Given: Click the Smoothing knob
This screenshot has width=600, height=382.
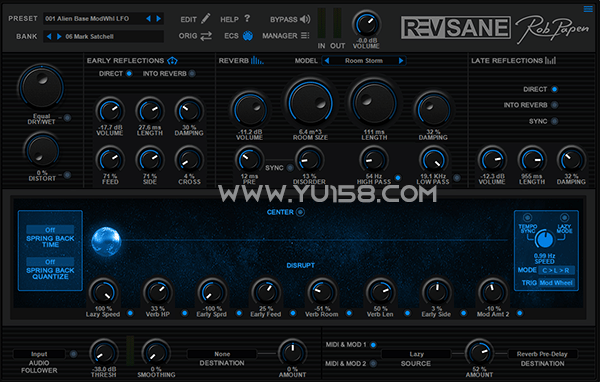Looking at the screenshot, I should [156, 353].
